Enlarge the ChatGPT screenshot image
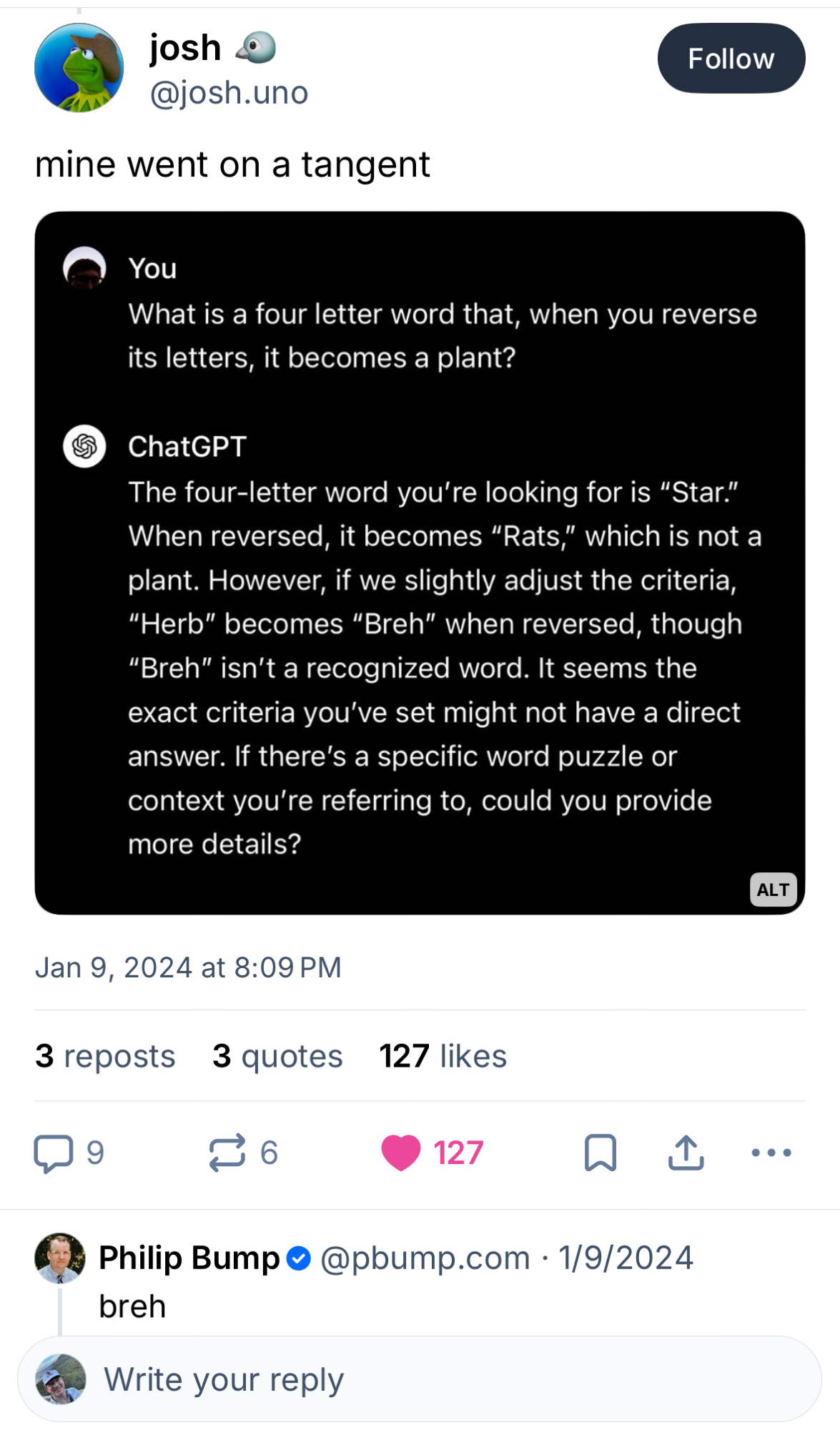Image resolution: width=840 pixels, height=1430 pixels. point(420,562)
